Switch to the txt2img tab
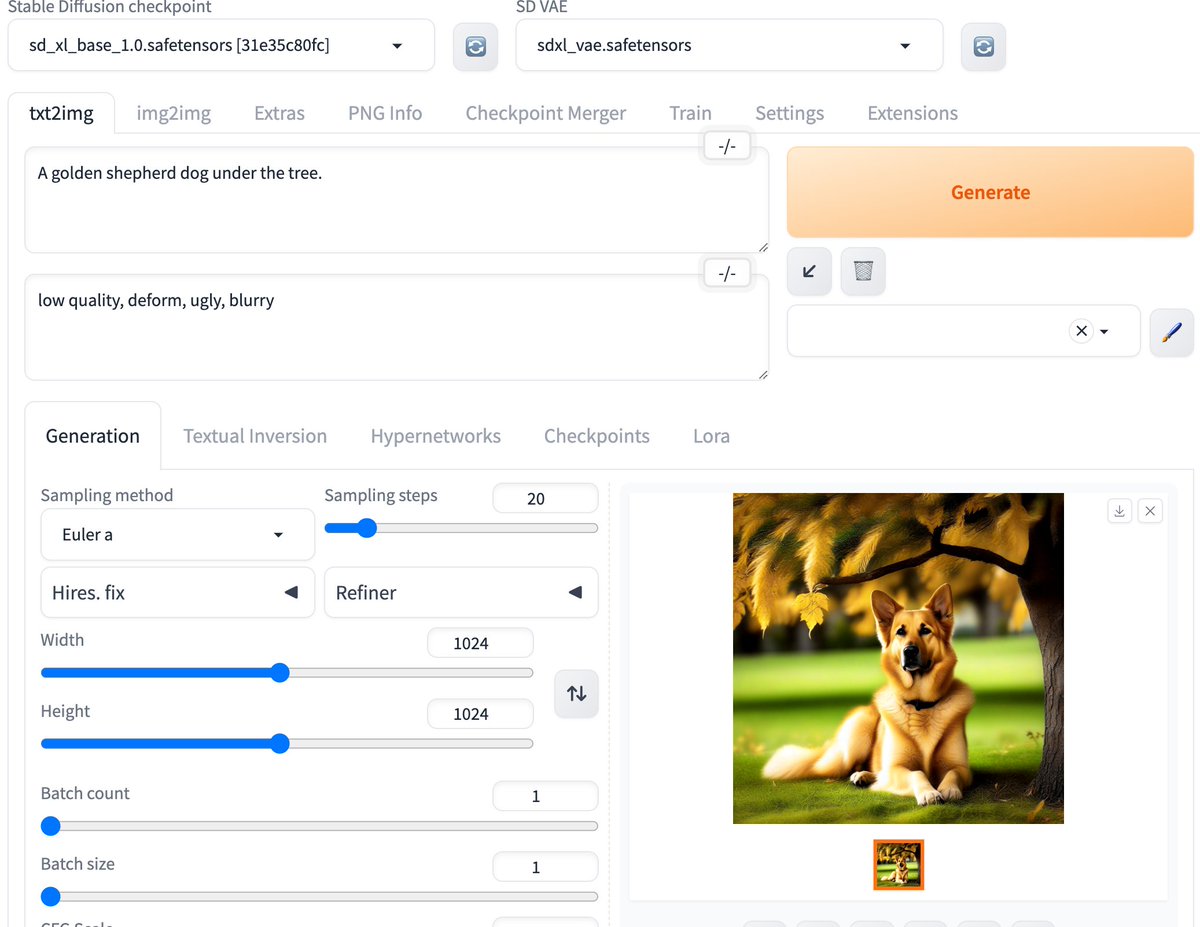 (x=61, y=113)
